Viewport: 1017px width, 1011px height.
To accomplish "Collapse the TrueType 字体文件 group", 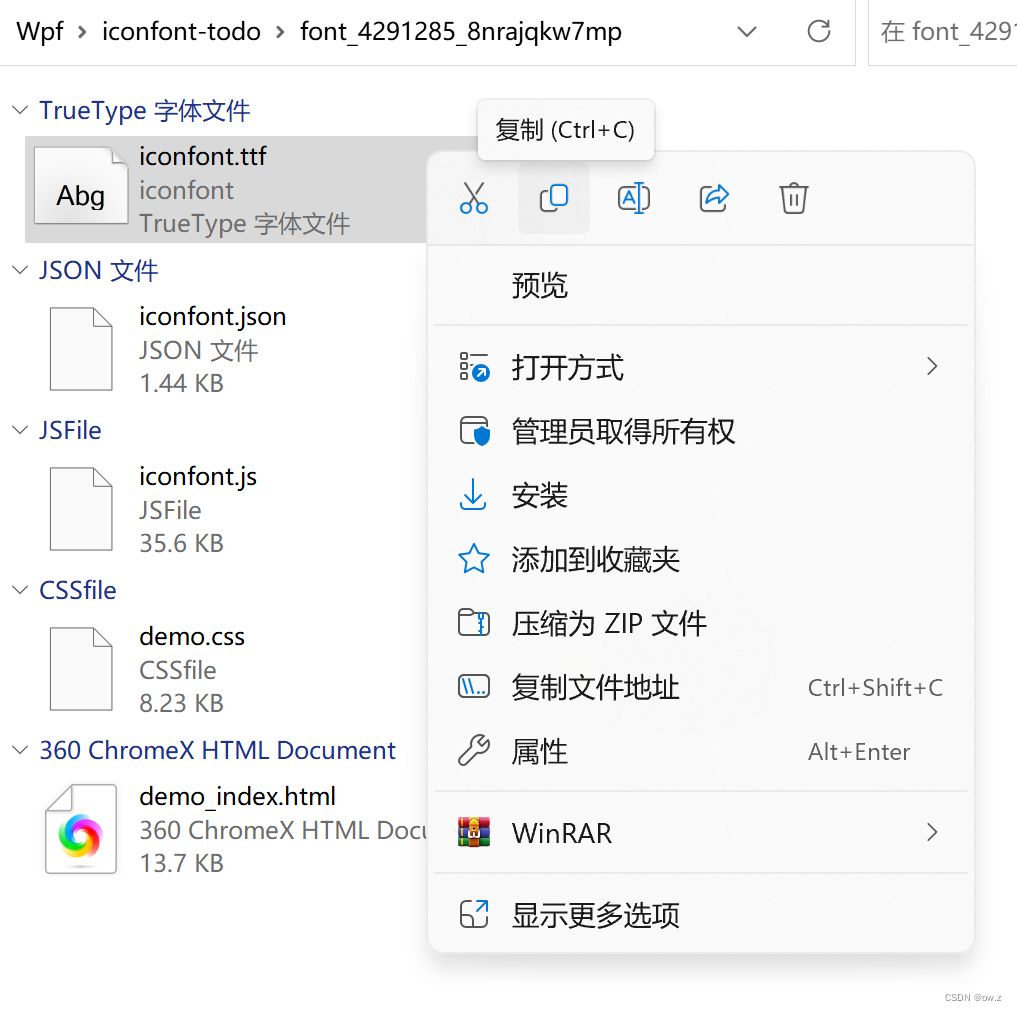I will pos(20,110).
